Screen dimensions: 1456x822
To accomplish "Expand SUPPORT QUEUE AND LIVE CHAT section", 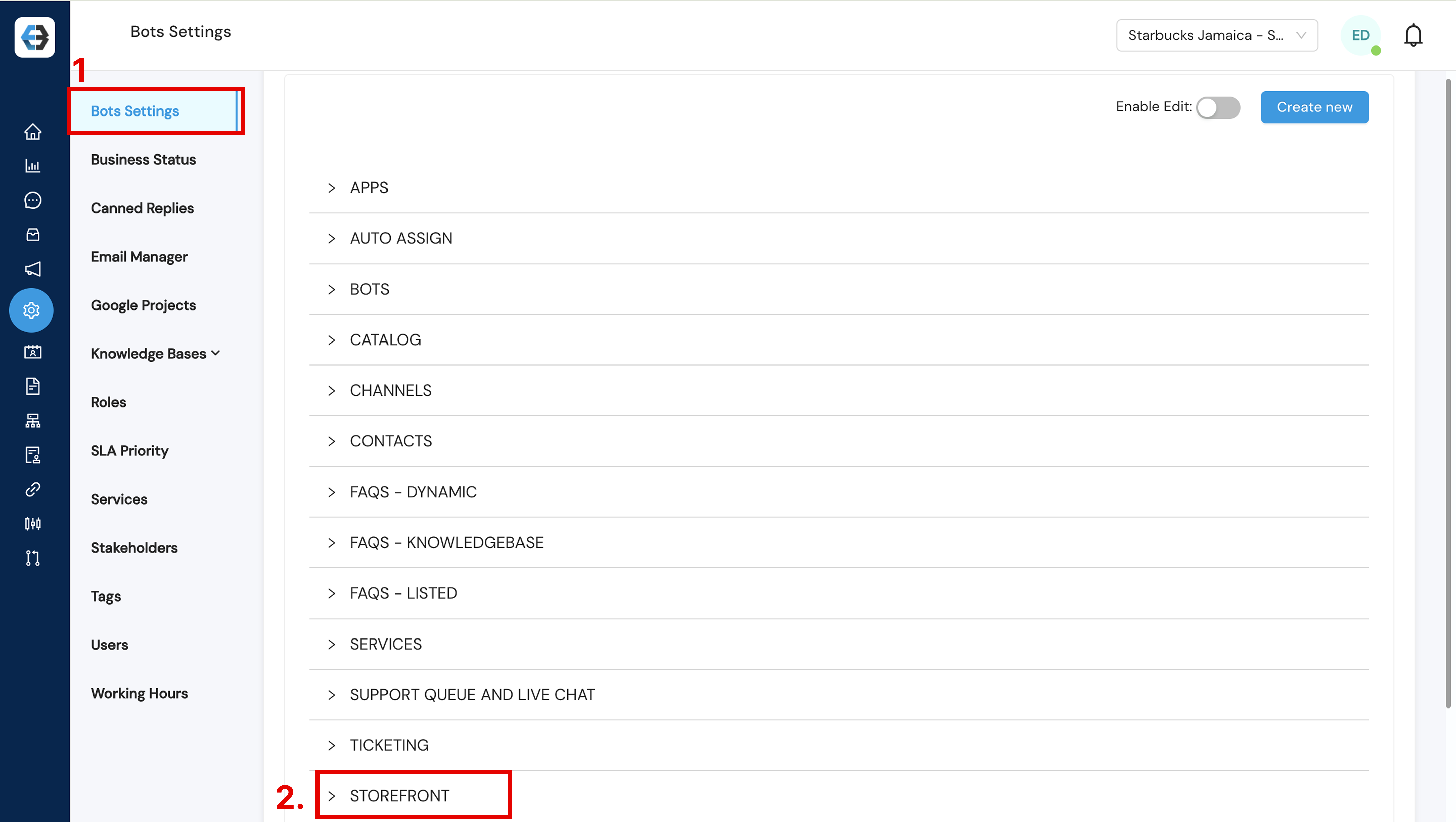I will (x=839, y=695).
